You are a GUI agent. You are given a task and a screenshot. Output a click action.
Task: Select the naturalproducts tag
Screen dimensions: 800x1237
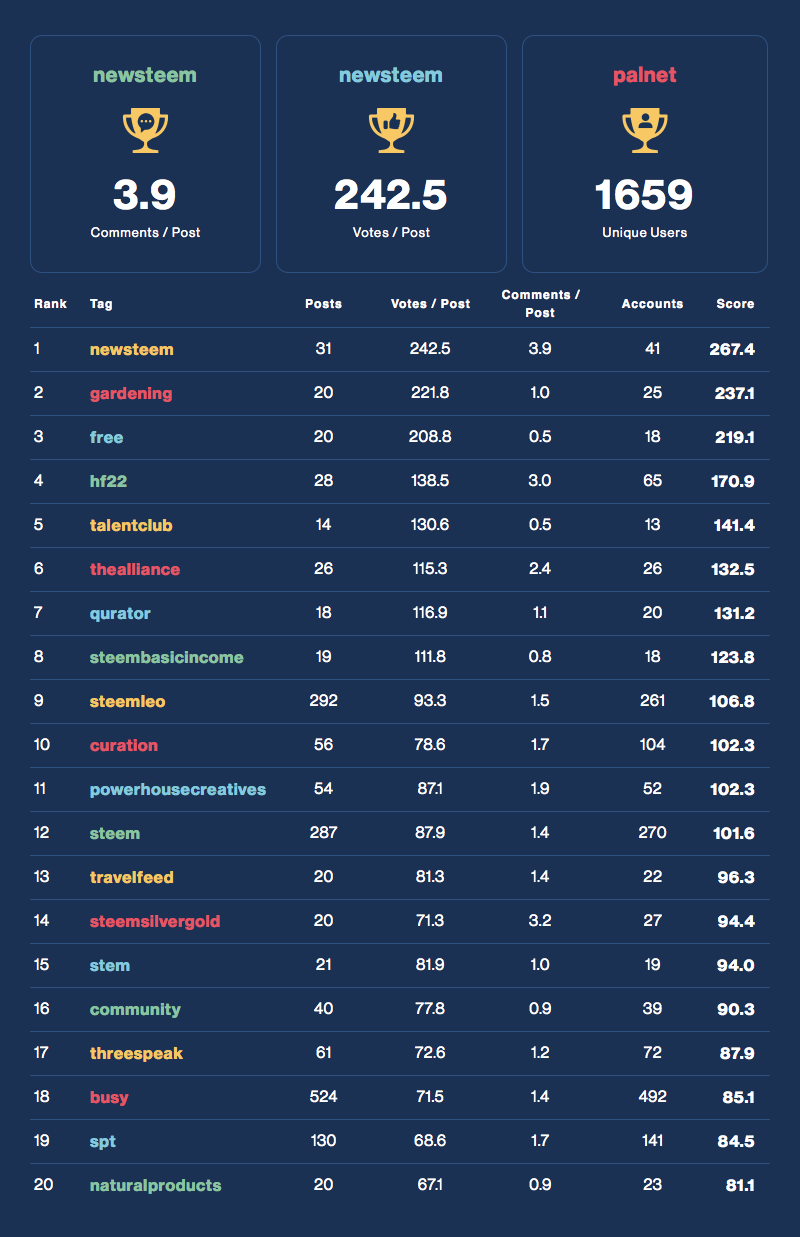pos(155,1185)
